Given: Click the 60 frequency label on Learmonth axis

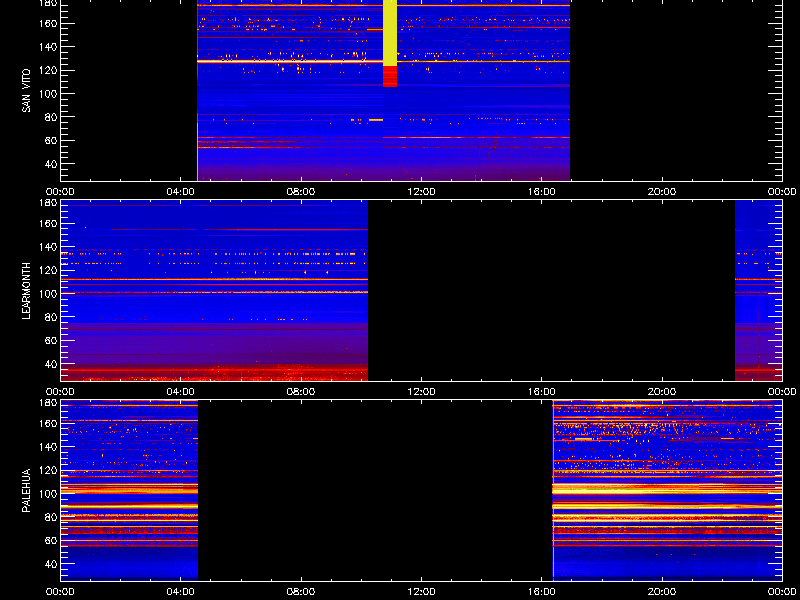Looking at the screenshot, I should point(49,340).
